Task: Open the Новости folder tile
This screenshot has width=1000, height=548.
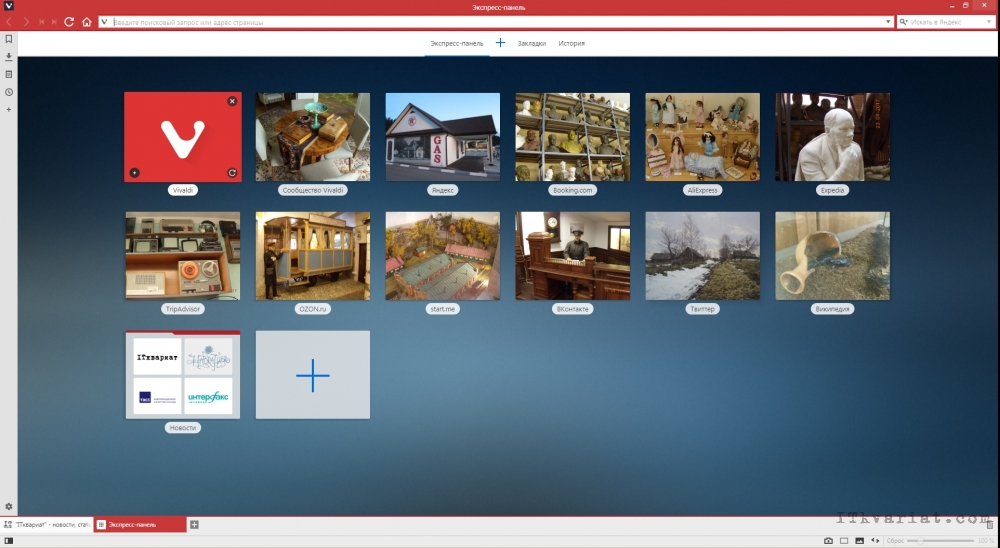Action: tap(183, 374)
